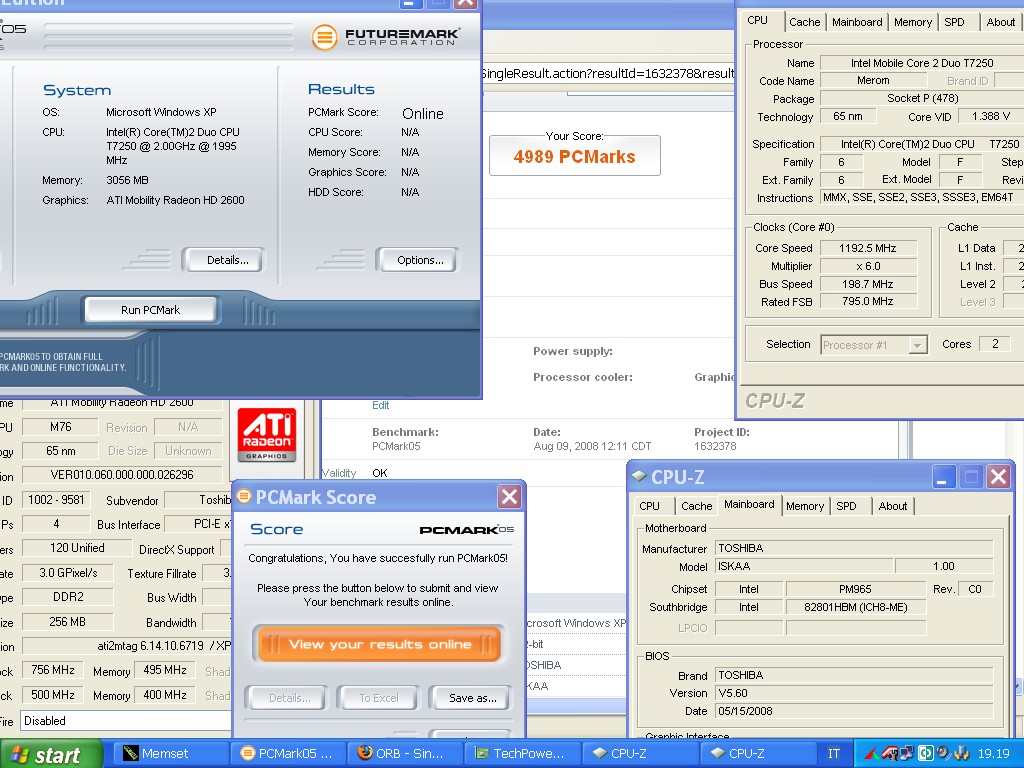
Task: Minimize the CPU-Z Mainboard window
Action: (944, 477)
